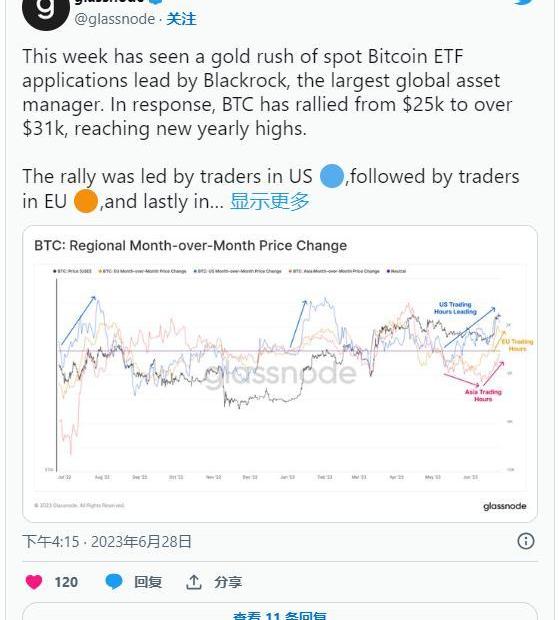The image size is (559, 620).
Task: Follow glassnode via the 关注 link
Action: (181, 19)
